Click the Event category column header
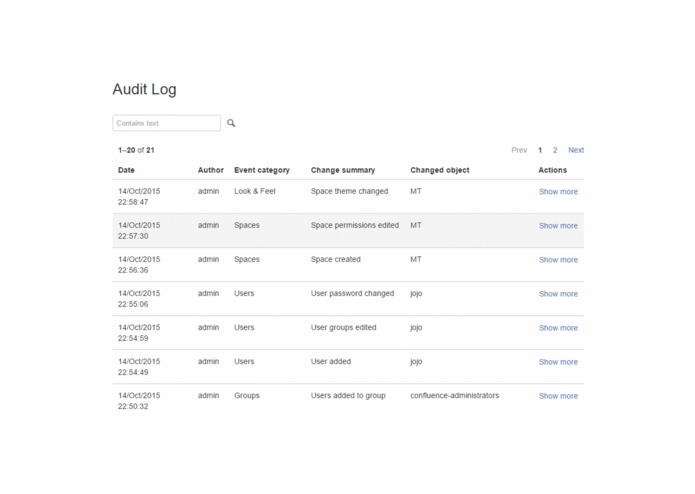The width and height of the screenshot is (695, 494). coord(262,170)
